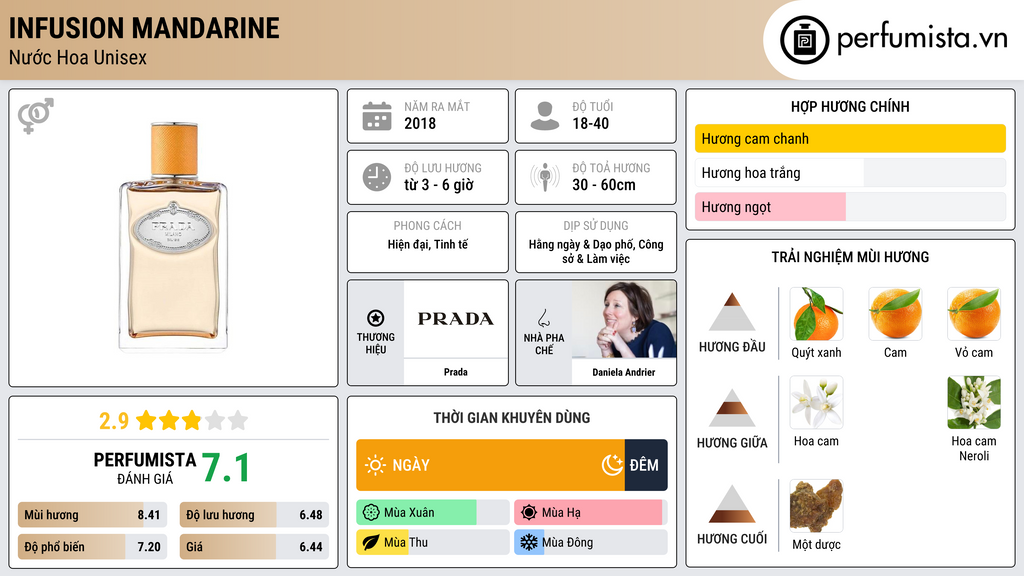Click the Infusion Mandarine title
Screen dimensions: 1024x576
(x=144, y=28)
